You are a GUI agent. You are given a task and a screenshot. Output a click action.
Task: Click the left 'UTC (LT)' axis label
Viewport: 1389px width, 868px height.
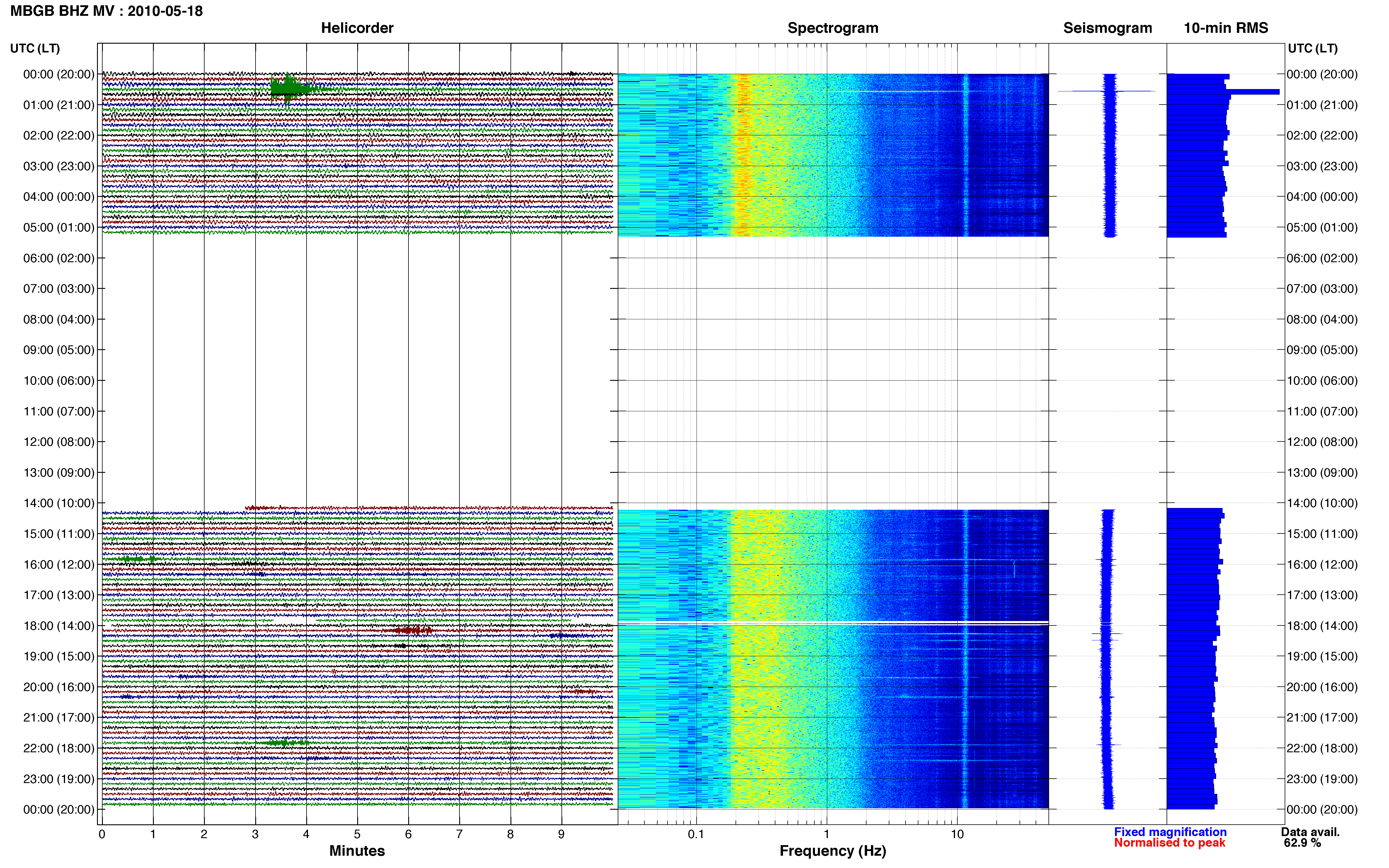click(35, 48)
